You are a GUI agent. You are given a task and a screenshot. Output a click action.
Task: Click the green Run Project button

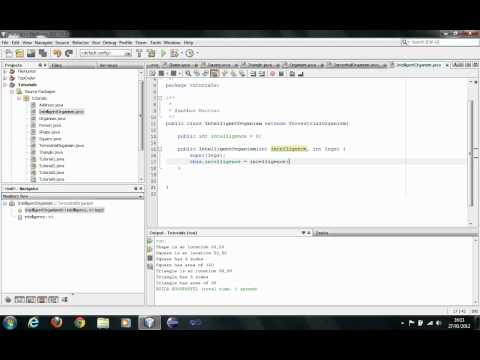(x=163, y=53)
